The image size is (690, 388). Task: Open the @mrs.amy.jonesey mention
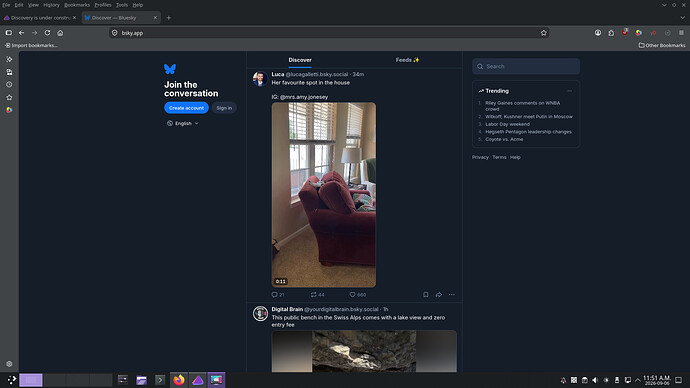(x=304, y=97)
